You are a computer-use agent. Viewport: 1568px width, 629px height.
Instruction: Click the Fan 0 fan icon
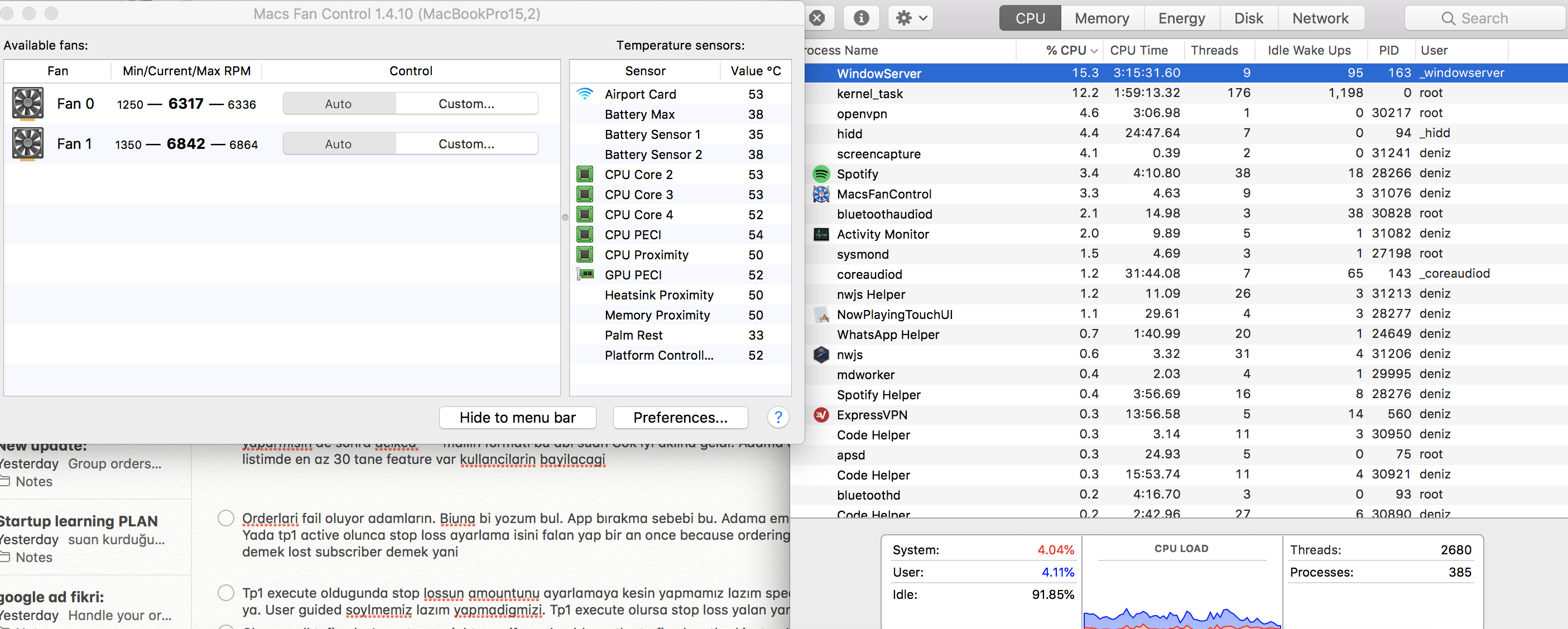(x=28, y=103)
